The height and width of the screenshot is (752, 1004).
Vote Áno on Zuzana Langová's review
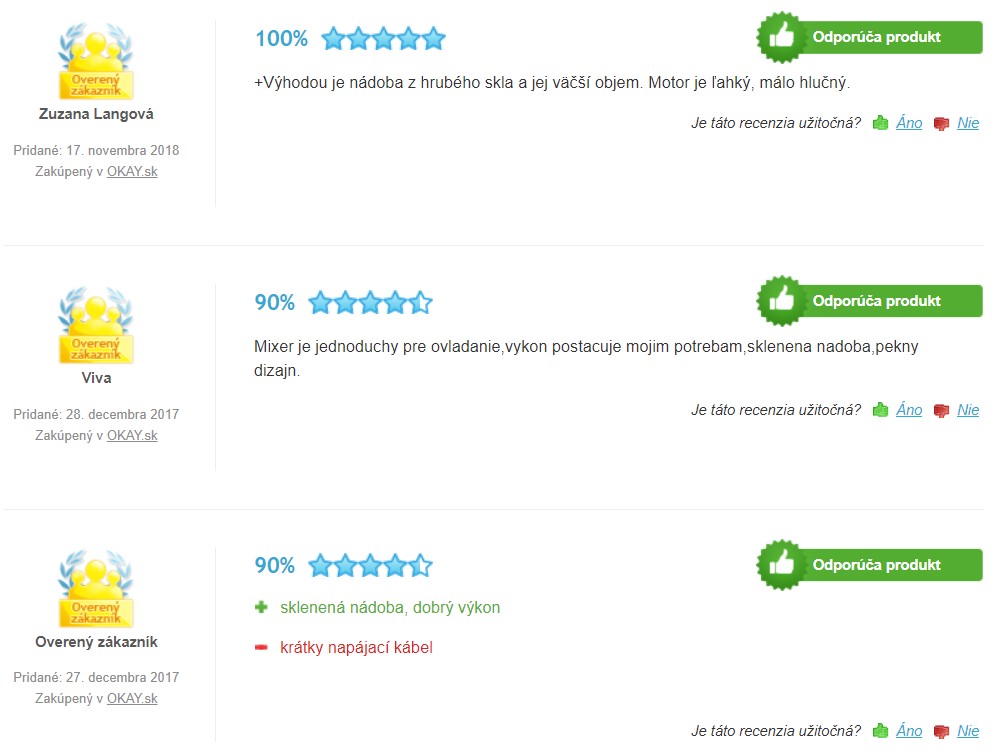(x=909, y=123)
